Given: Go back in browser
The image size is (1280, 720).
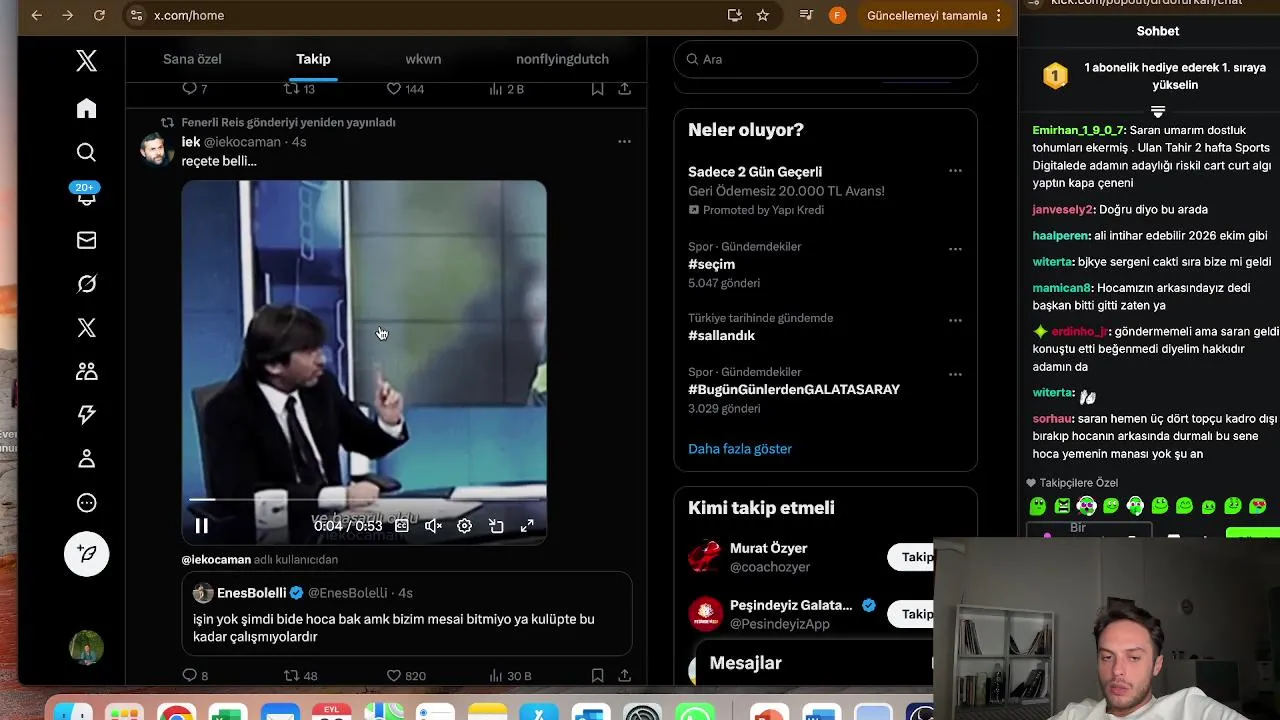Looking at the screenshot, I should coord(36,15).
